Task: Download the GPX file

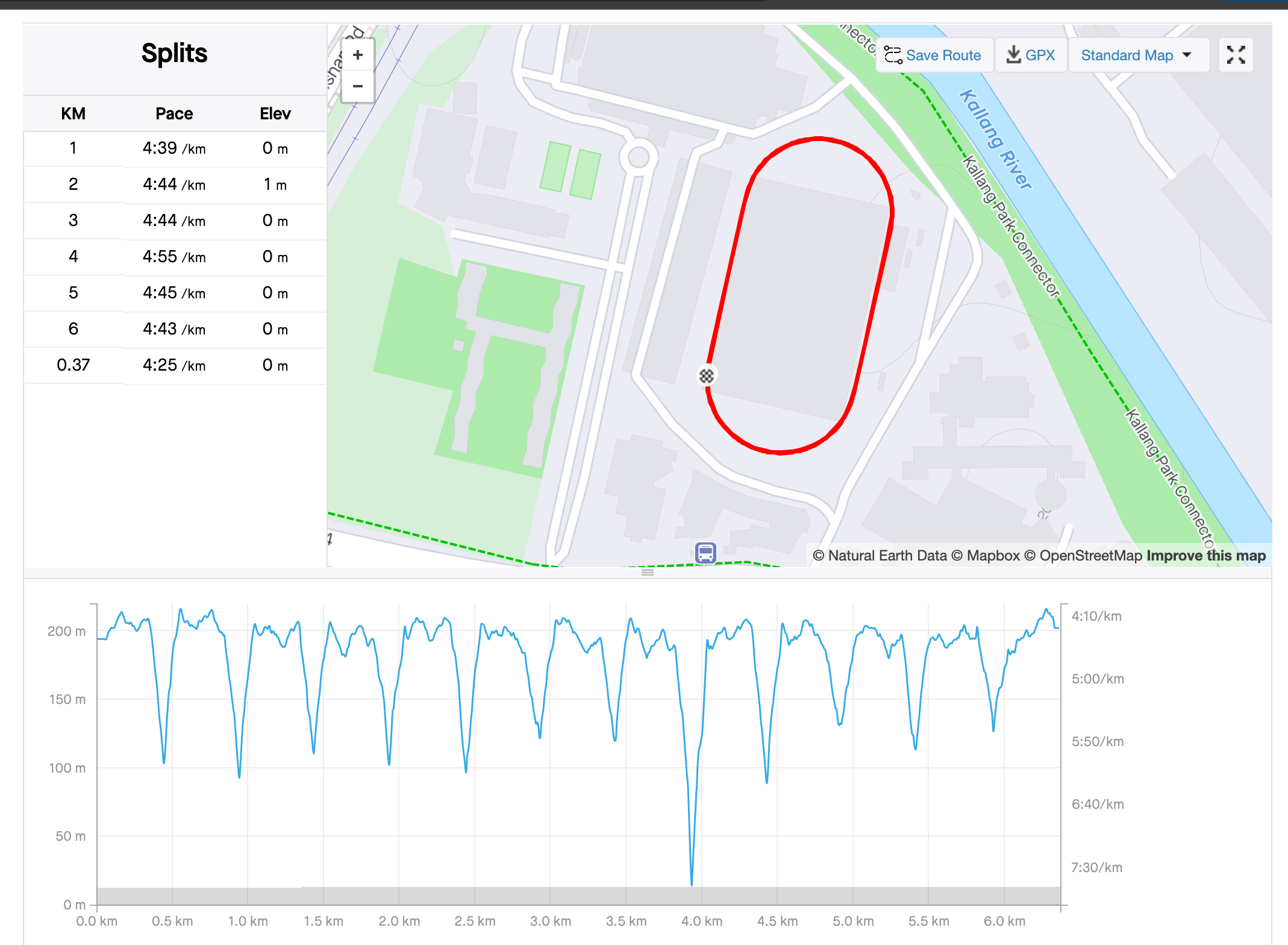Action: click(1031, 55)
